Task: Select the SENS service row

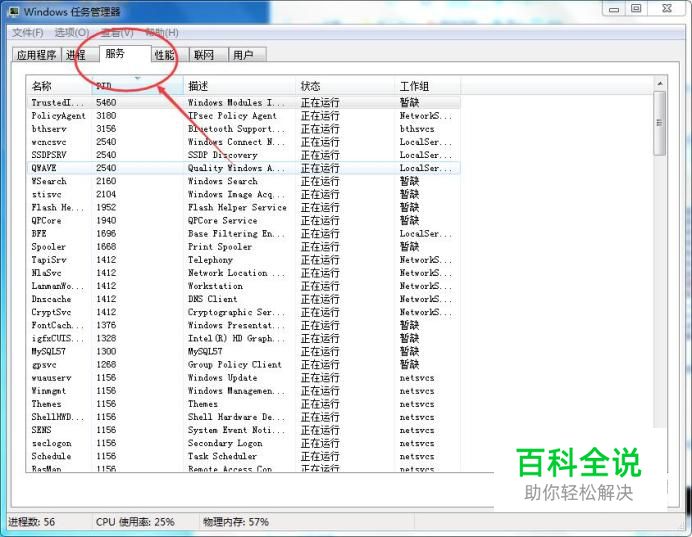Action: click(x=243, y=430)
